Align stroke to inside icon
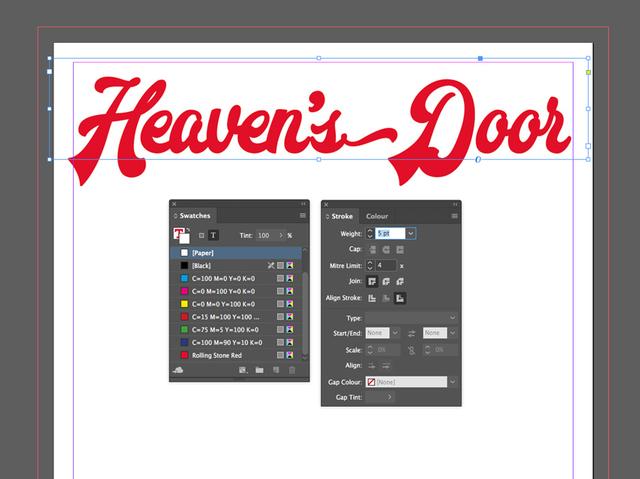 (386, 298)
